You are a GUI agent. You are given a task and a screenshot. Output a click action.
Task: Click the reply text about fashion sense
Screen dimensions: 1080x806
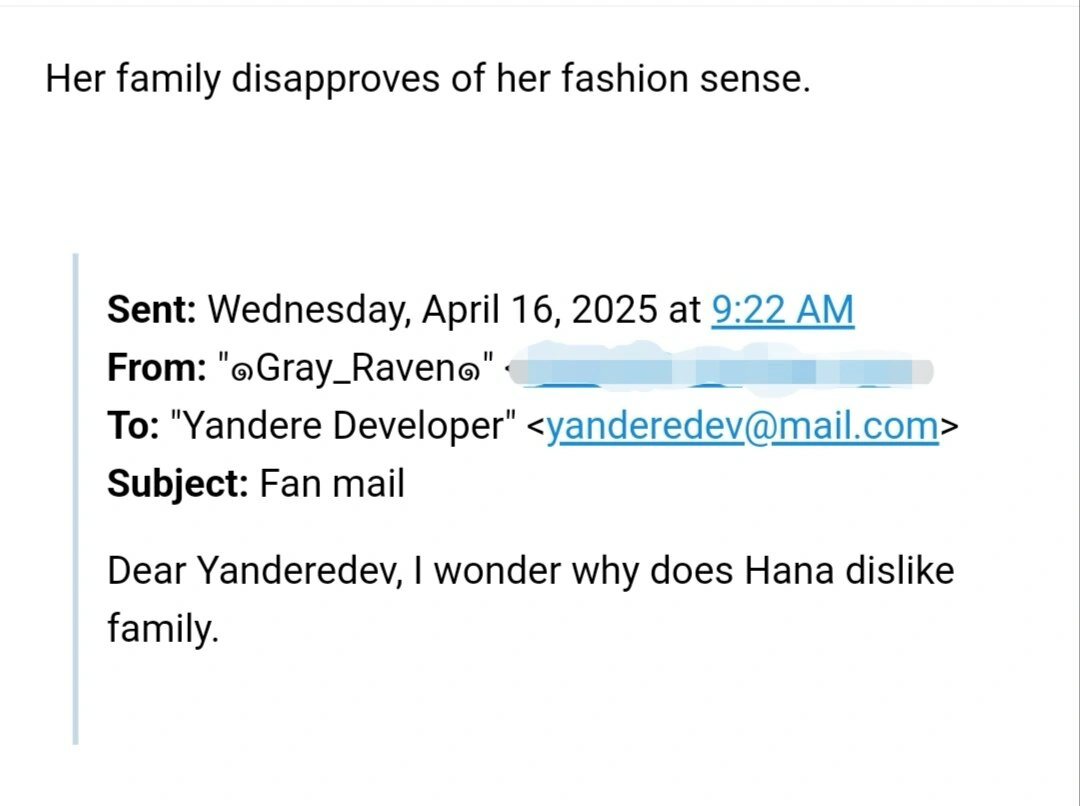pyautogui.click(x=428, y=79)
